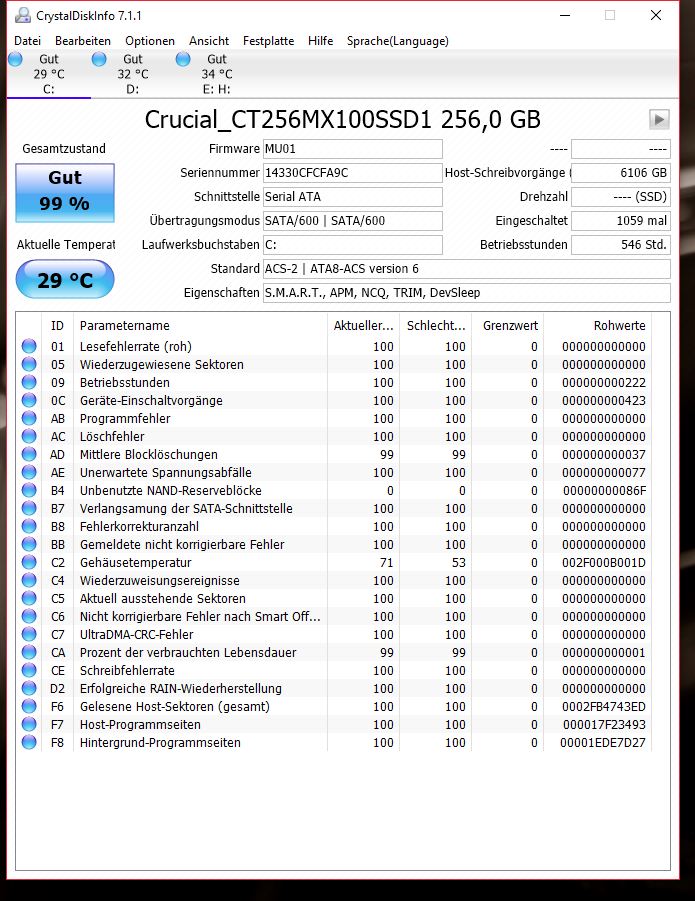Screen dimensions: 695x901
Task: Click status icon for Mittlere Blocklöschungen row
Action: (x=29, y=454)
